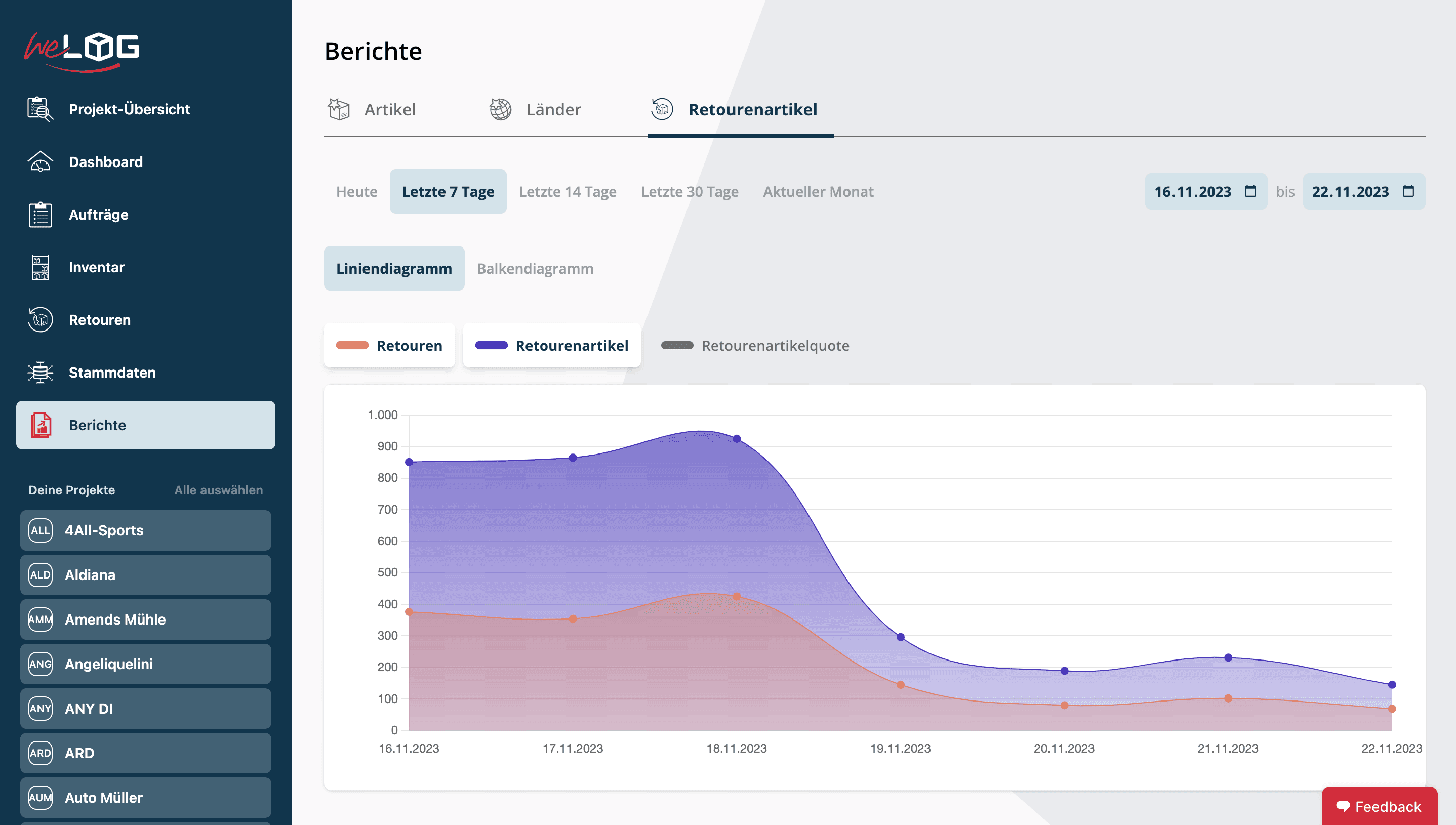1456x825 pixels.
Task: Click the Berichte report icon
Action: pos(41,425)
